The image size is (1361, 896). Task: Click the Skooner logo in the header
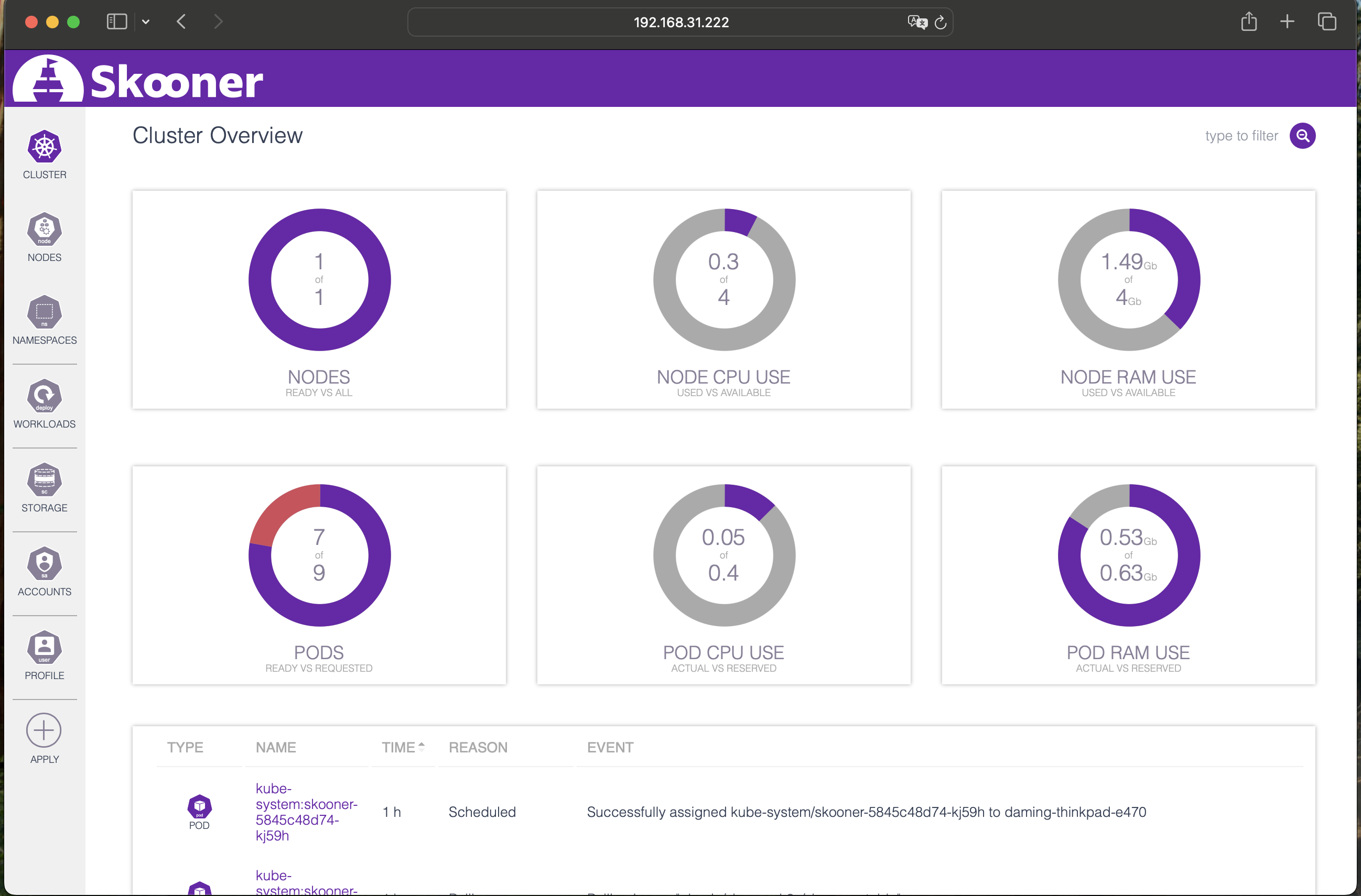click(x=137, y=80)
